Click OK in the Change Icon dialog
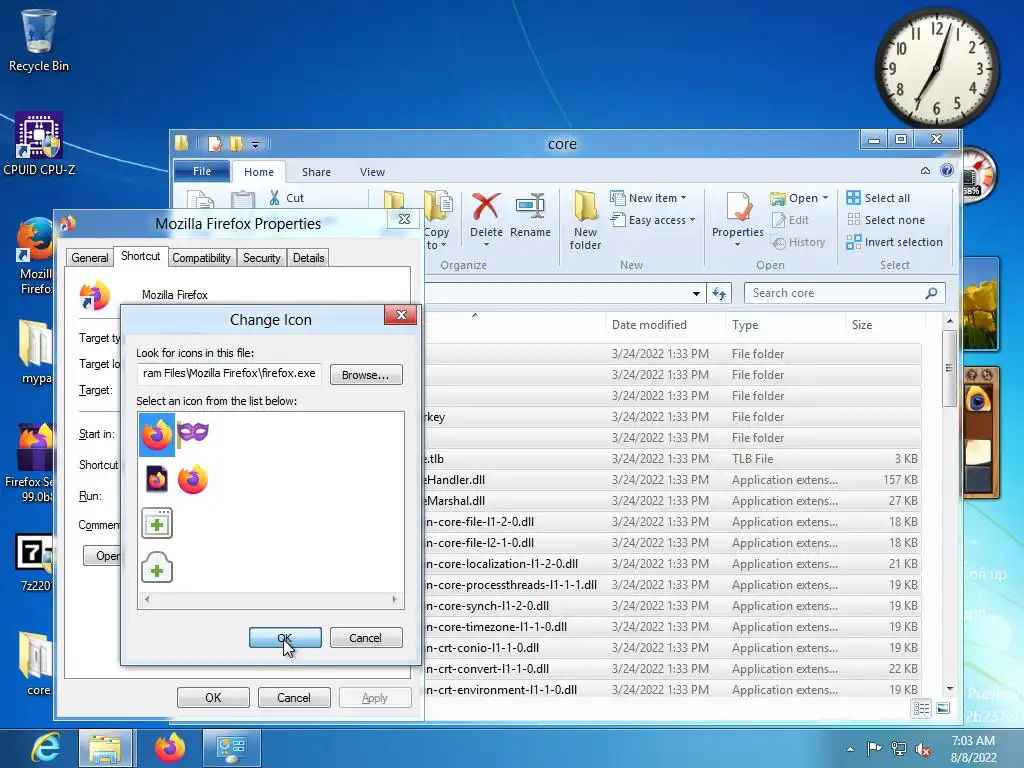 (x=285, y=637)
